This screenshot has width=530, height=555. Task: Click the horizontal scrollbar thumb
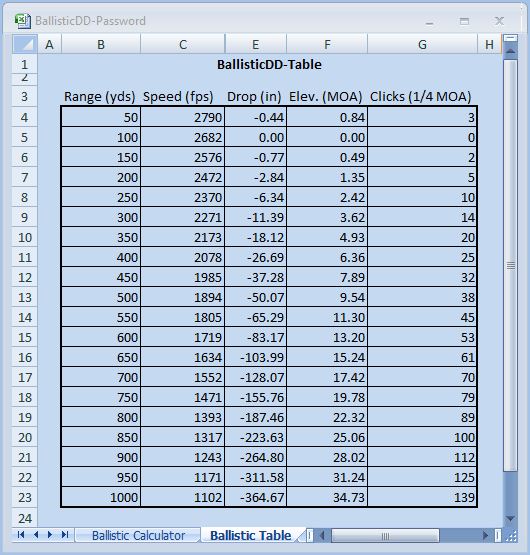pyautogui.click(x=385, y=536)
